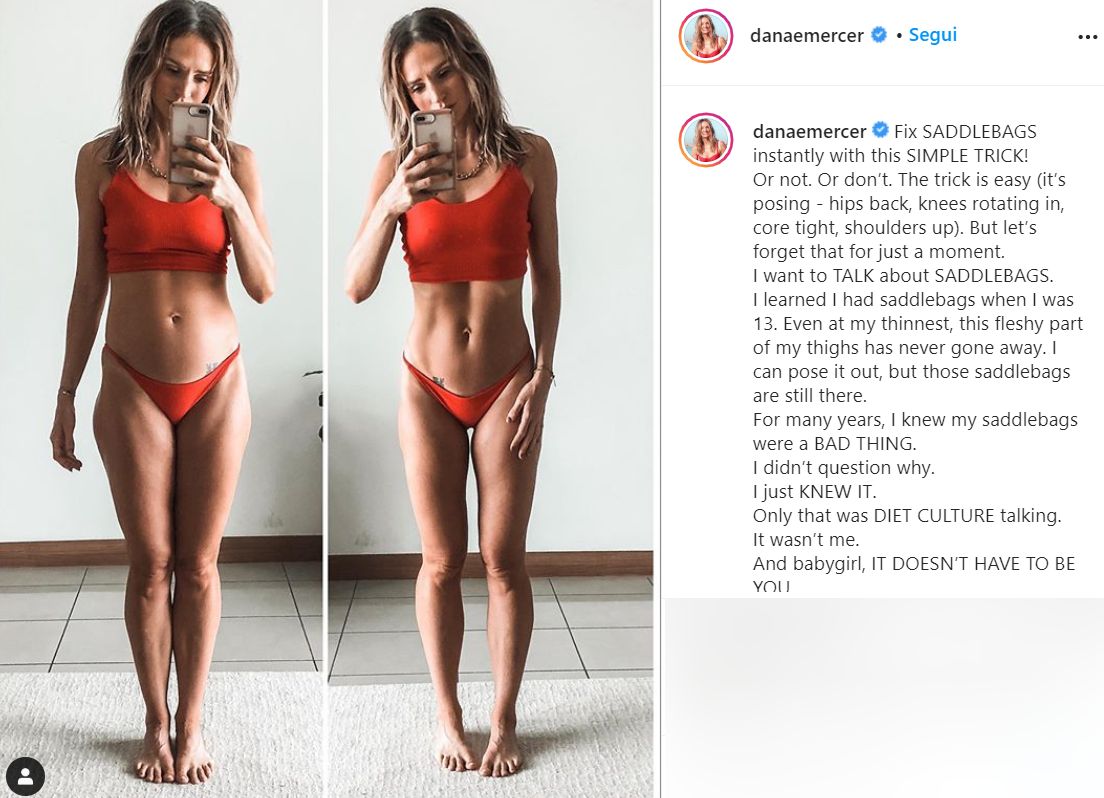Click the caption's danaemercer profile avatar
This screenshot has height=798, width=1104.
pyautogui.click(x=705, y=139)
